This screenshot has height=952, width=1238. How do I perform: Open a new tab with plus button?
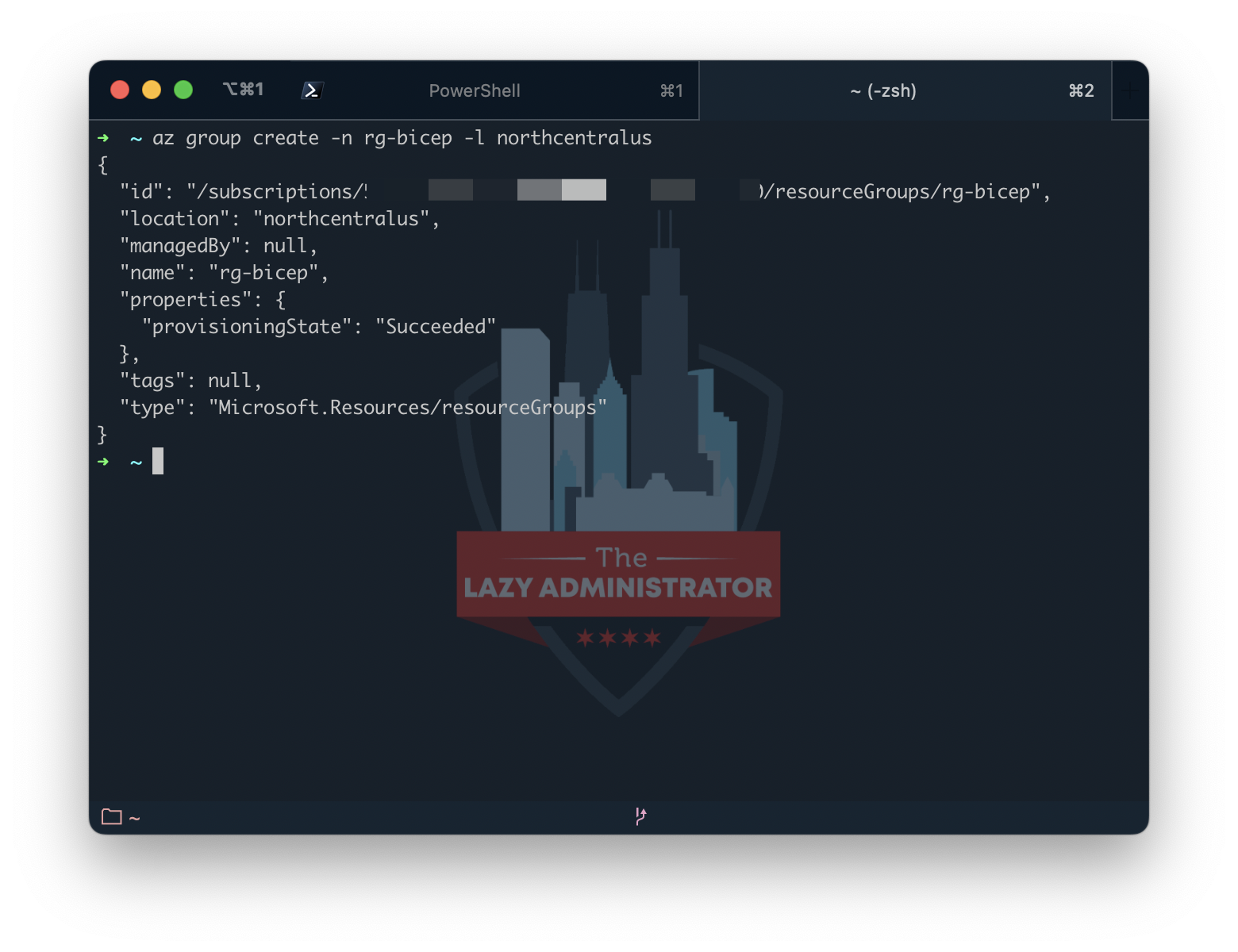(1130, 90)
